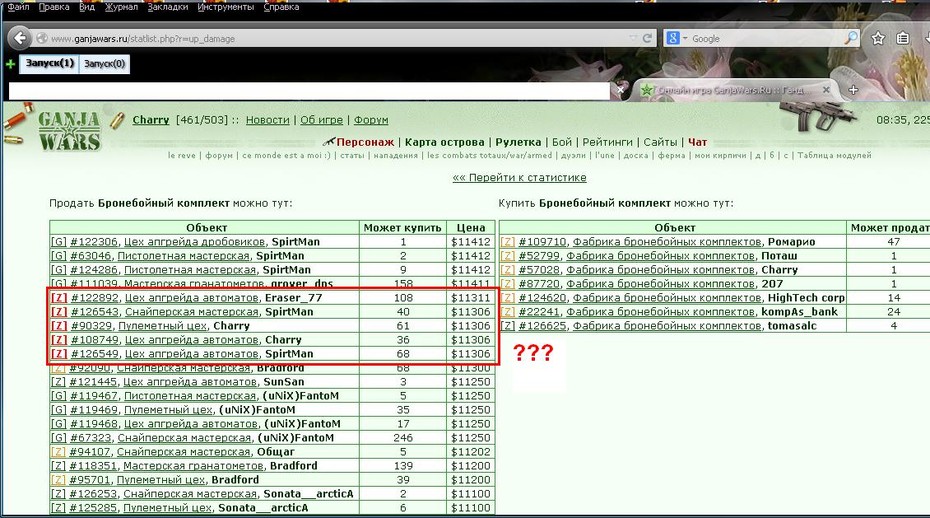Click the green plus add icon
The height and width of the screenshot is (518, 930).
10,63
